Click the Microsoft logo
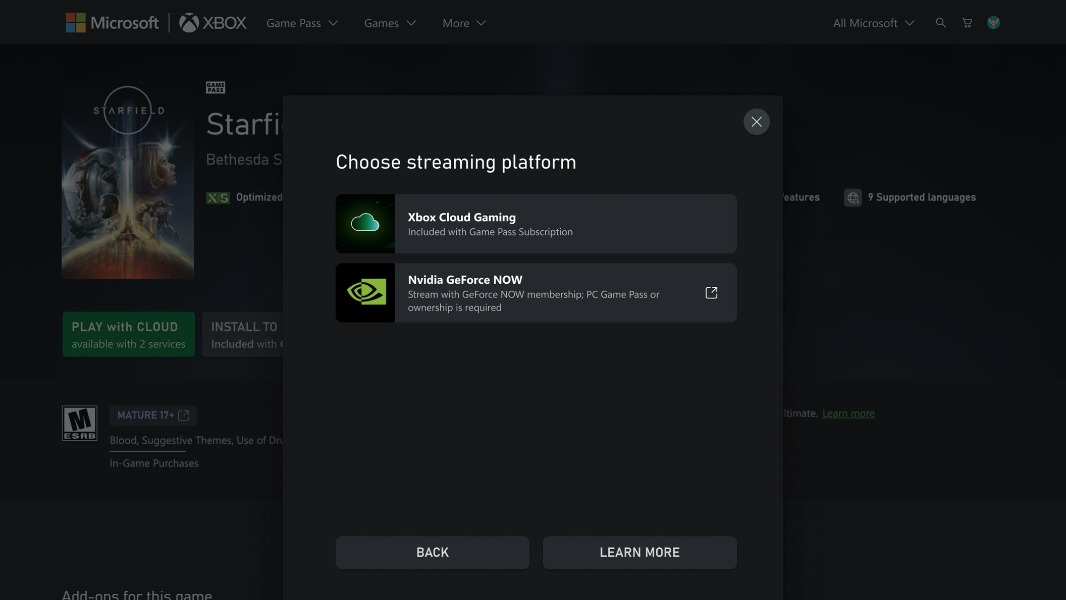Viewport: 1066px width, 600px height. (112, 22)
